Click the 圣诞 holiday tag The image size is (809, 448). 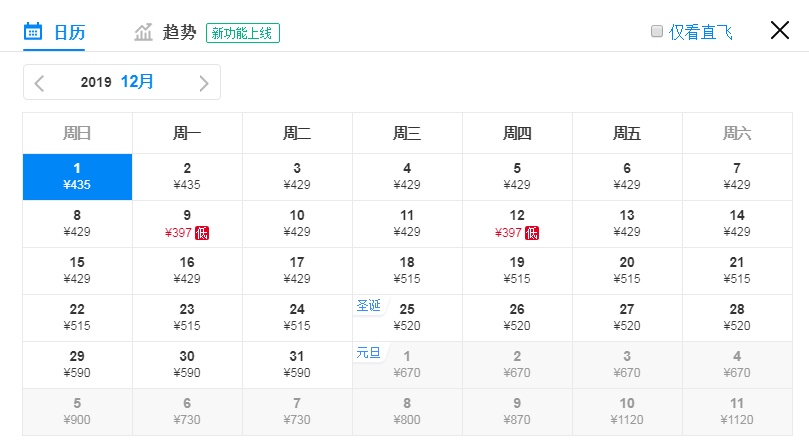(x=368, y=306)
